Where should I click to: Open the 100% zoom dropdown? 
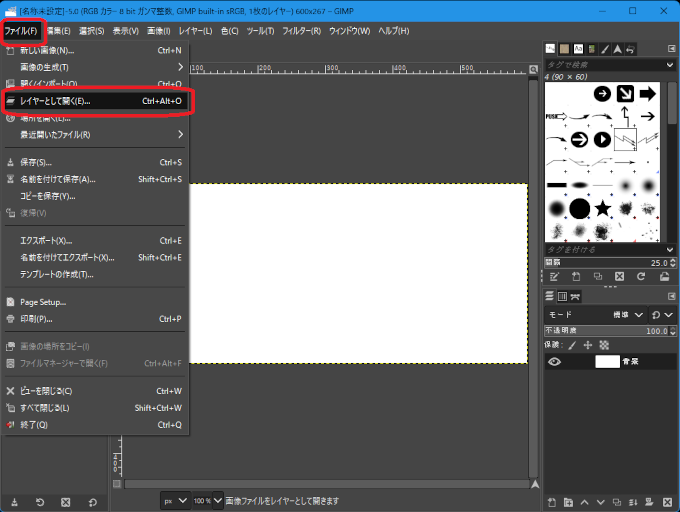point(218,501)
